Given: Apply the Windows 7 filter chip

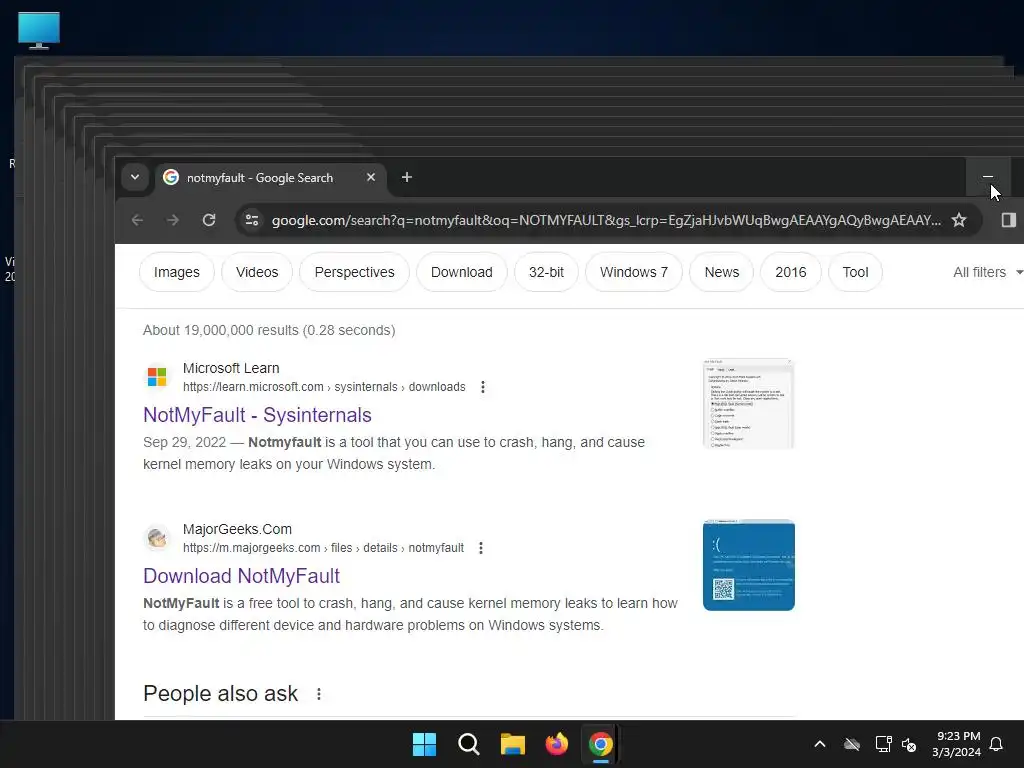Looking at the screenshot, I should click(634, 272).
